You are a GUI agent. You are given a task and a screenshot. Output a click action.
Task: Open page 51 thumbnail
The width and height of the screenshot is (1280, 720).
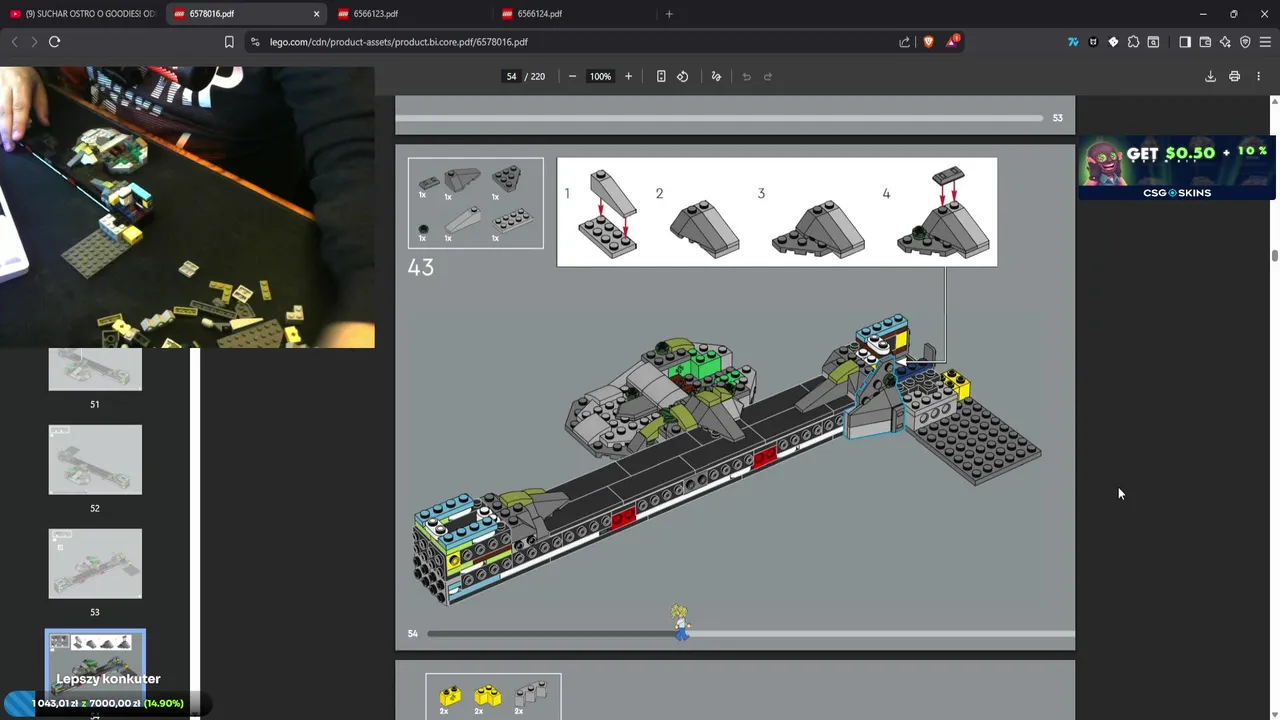pos(95,369)
